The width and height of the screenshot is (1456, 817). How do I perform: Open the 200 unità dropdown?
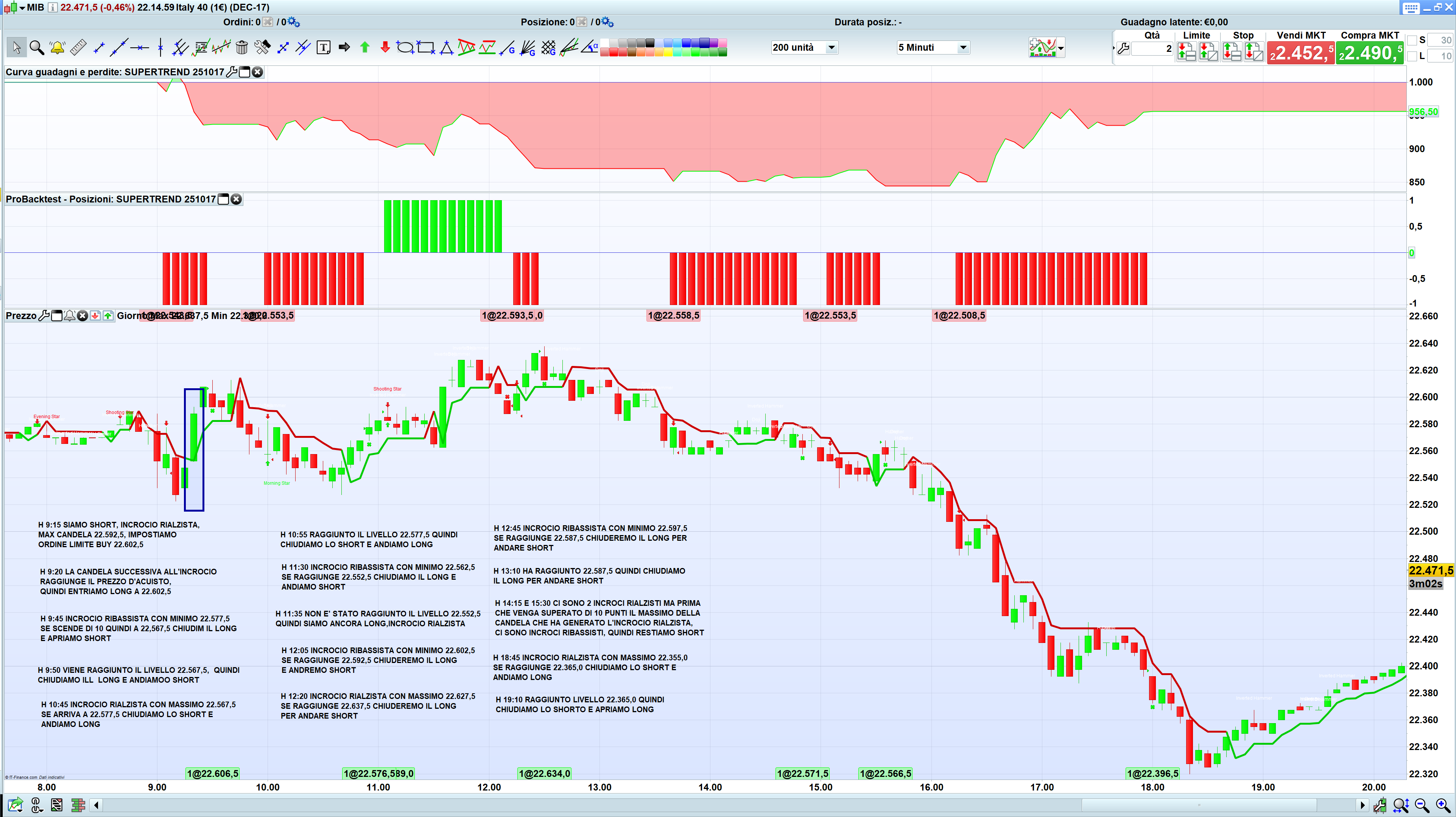(x=831, y=47)
